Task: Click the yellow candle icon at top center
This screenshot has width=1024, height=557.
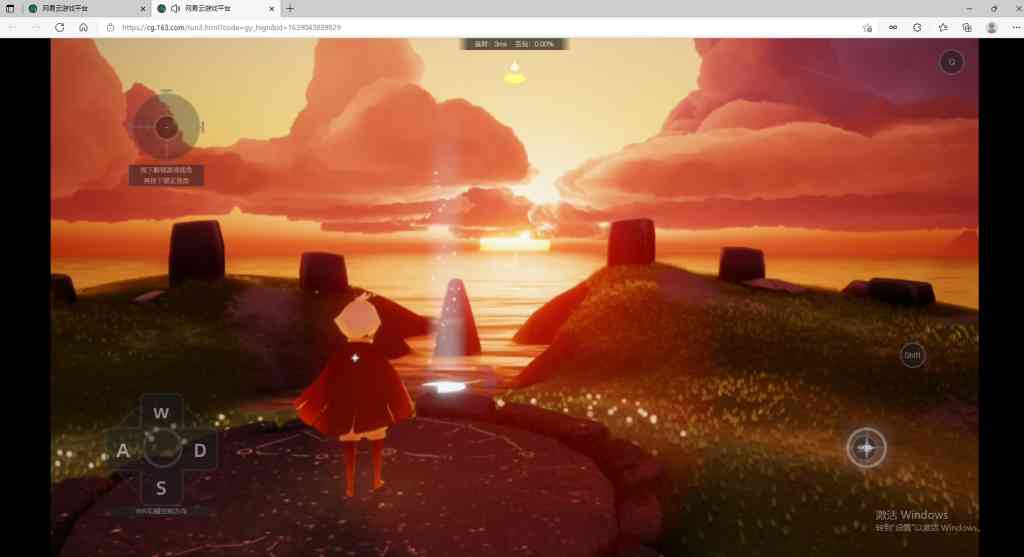Action: (x=515, y=74)
